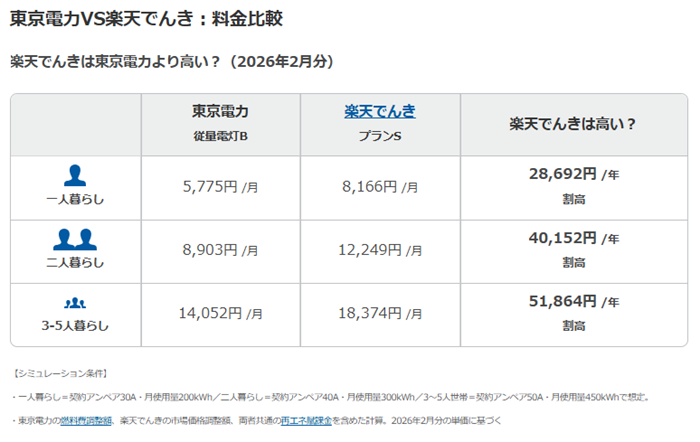The width and height of the screenshot is (700, 442).
Task: Click the 契約アンペア30A usage conditions line
Action: click(x=331, y=397)
